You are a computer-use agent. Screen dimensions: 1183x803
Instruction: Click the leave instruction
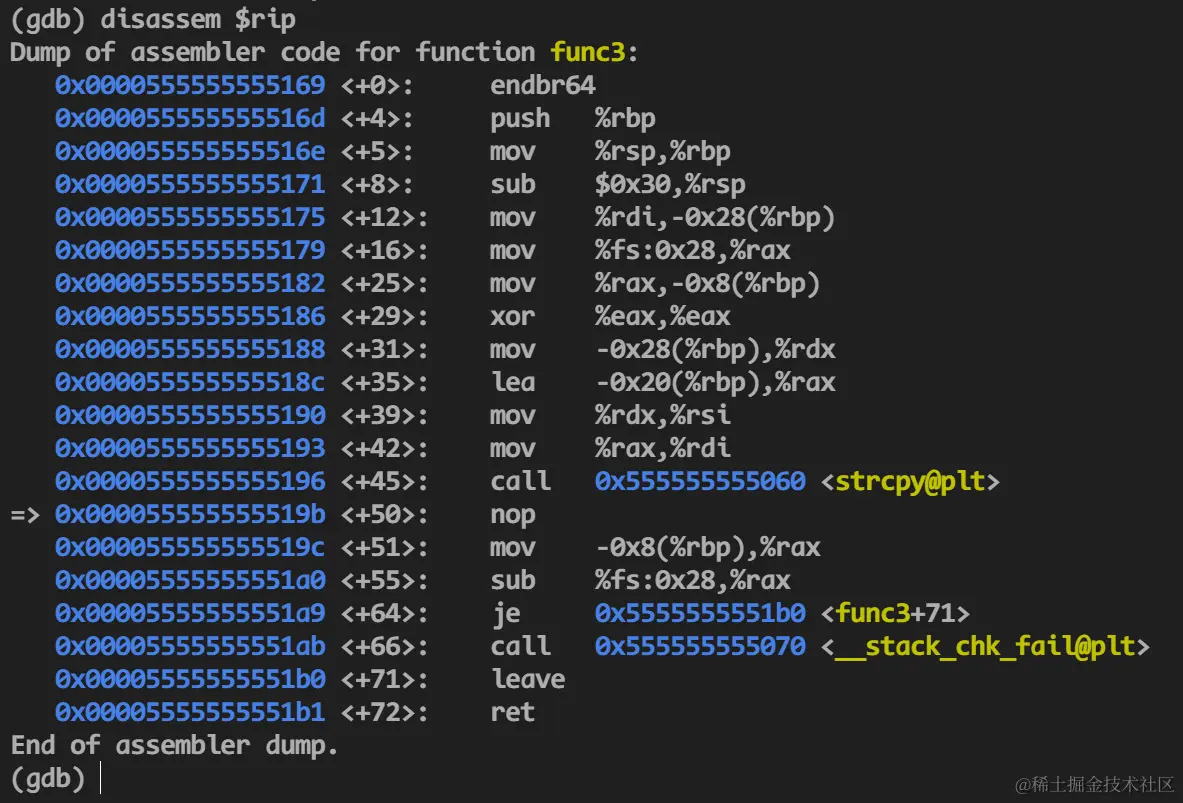pos(528,679)
